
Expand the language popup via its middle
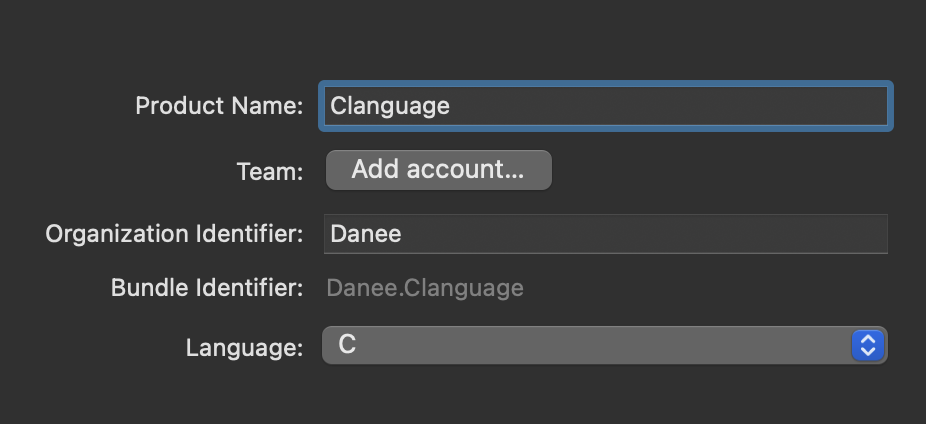[590, 346]
